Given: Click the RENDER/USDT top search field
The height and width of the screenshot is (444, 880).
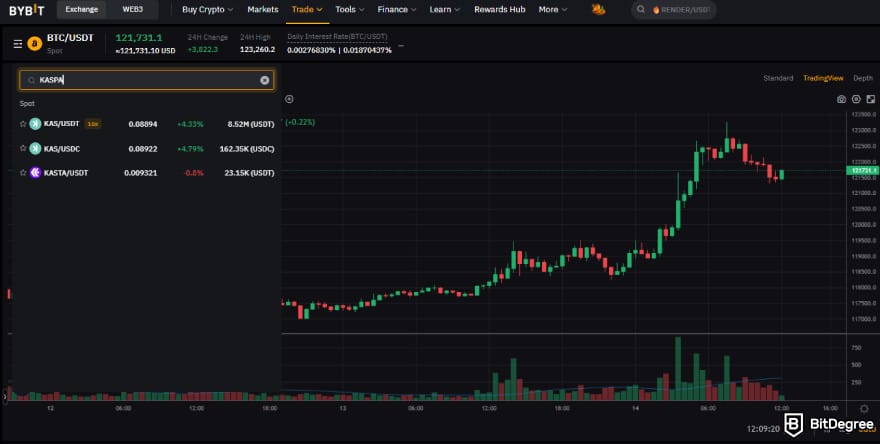Looking at the screenshot, I should pos(673,10).
